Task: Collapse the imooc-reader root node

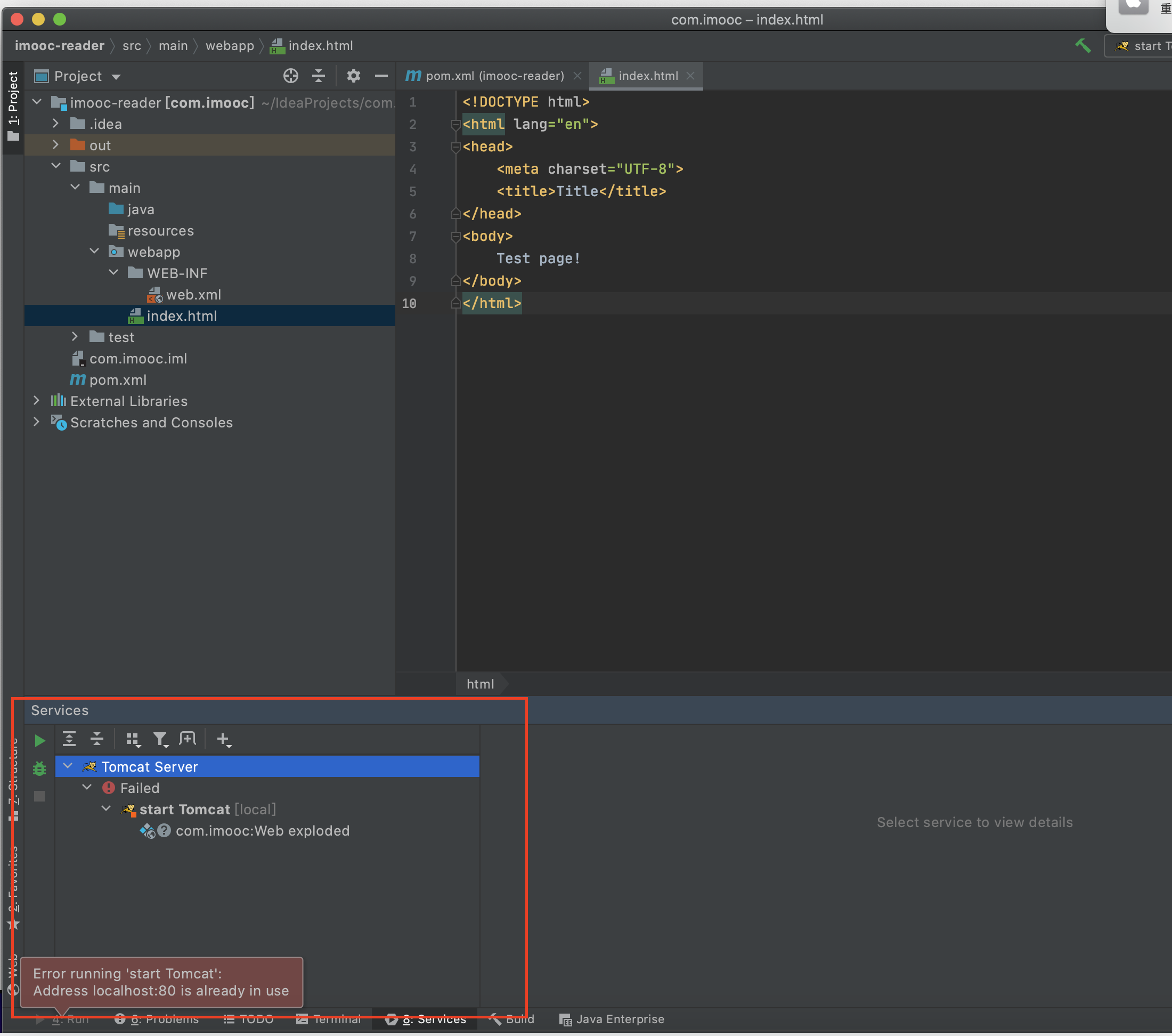Action: pos(37,102)
